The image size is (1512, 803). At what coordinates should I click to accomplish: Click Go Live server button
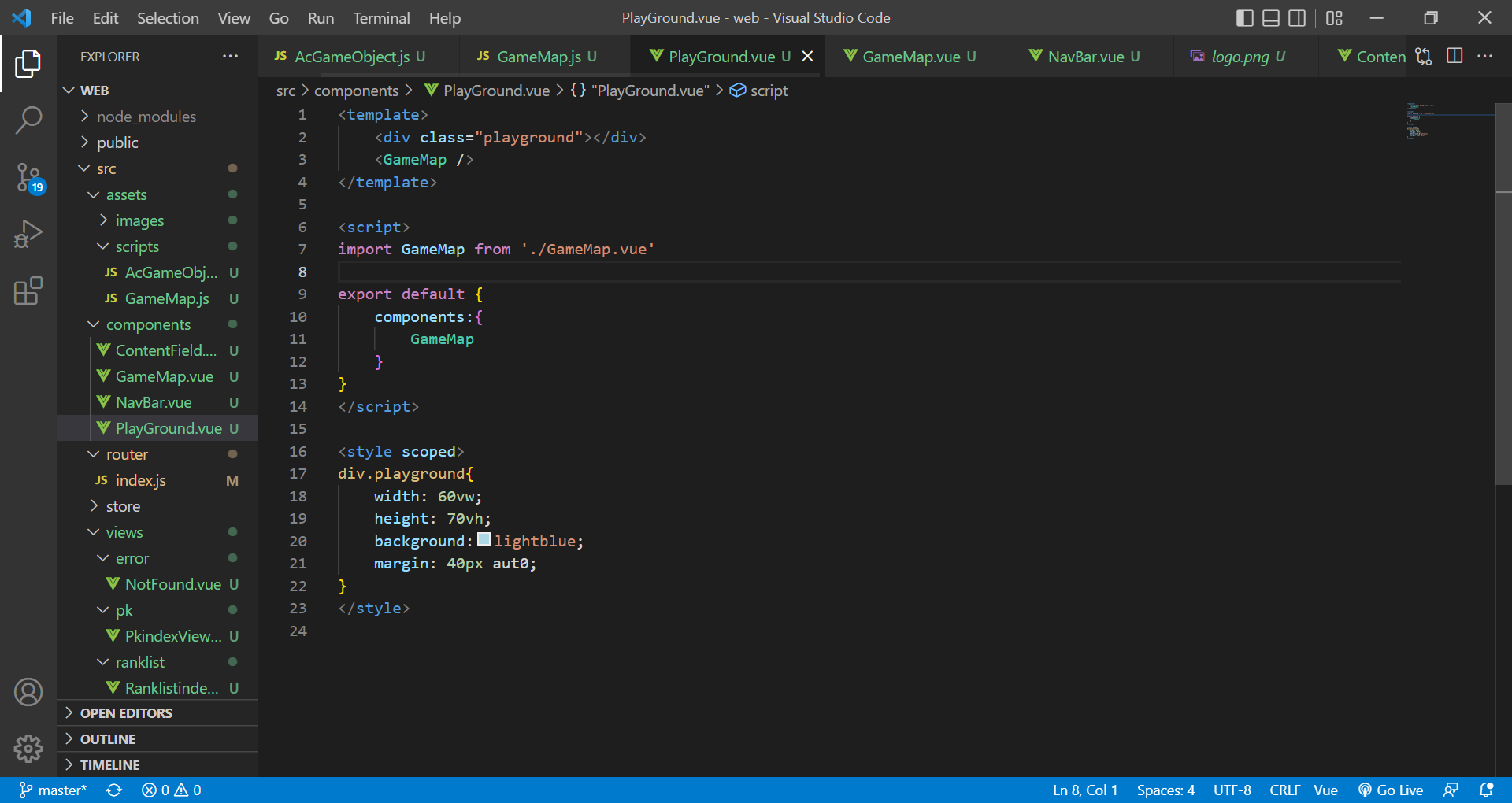(1391, 790)
